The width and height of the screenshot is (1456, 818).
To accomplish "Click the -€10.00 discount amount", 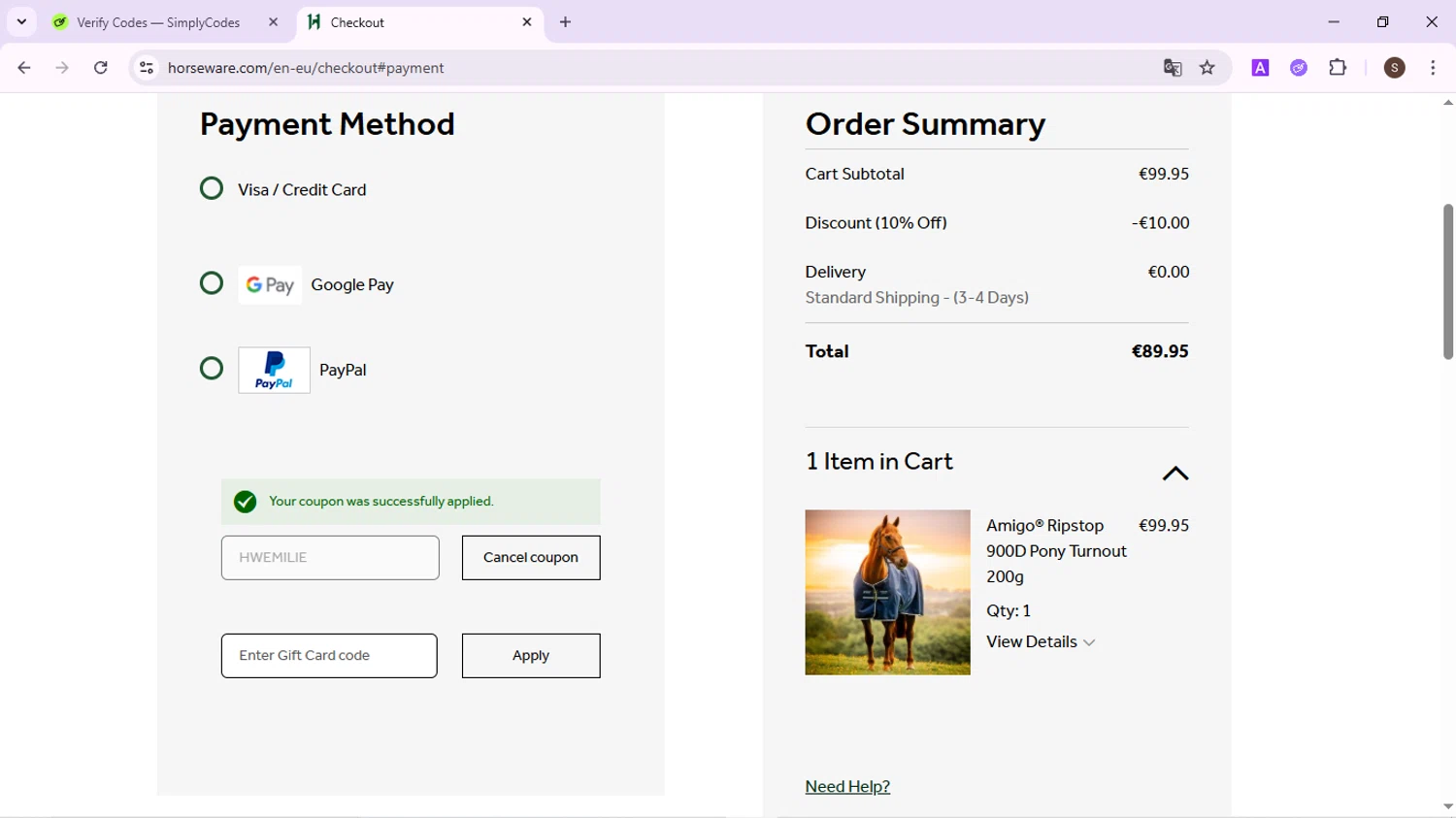I will [1160, 223].
